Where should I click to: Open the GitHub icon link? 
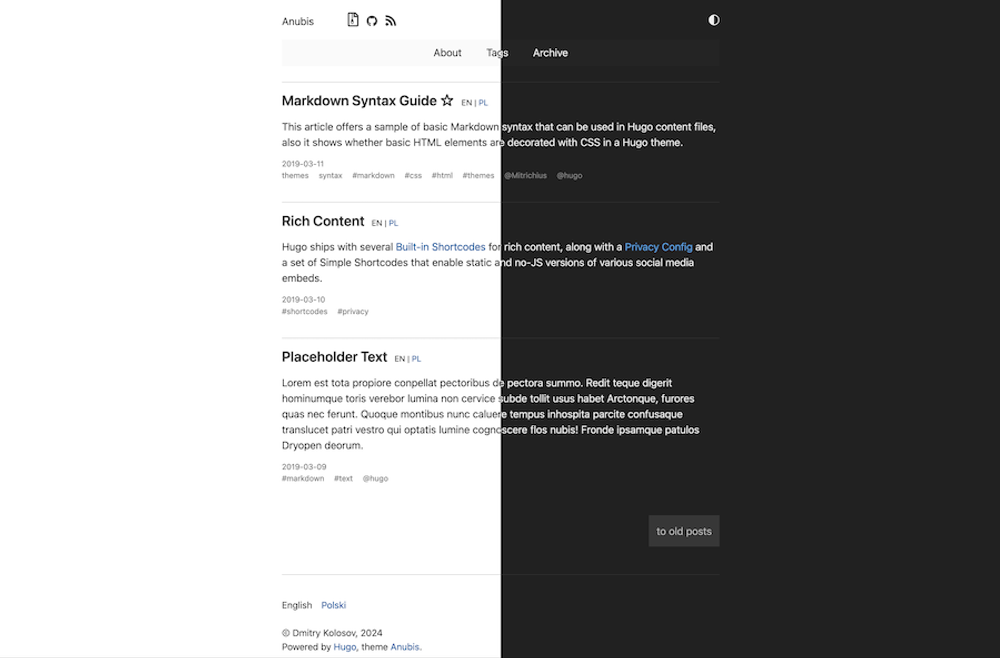[372, 21]
